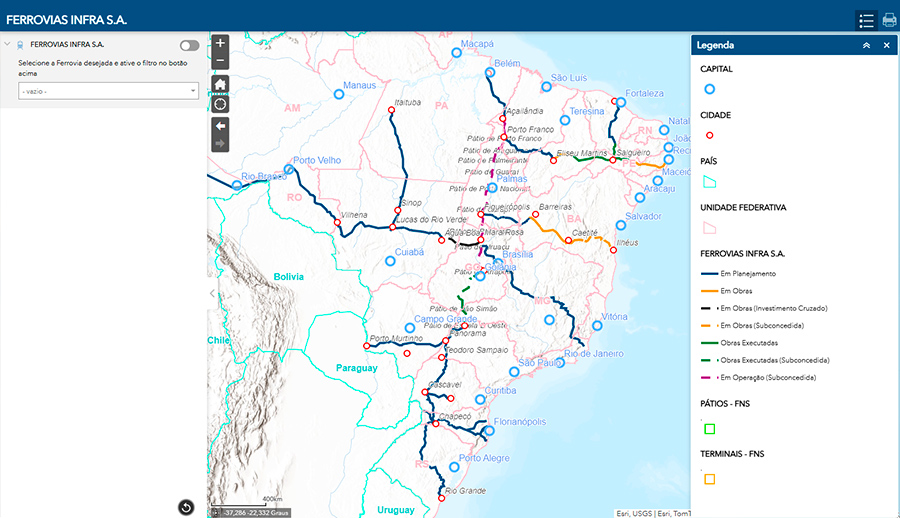
Task: Go to next map extent arrow
Action: [x=220, y=144]
